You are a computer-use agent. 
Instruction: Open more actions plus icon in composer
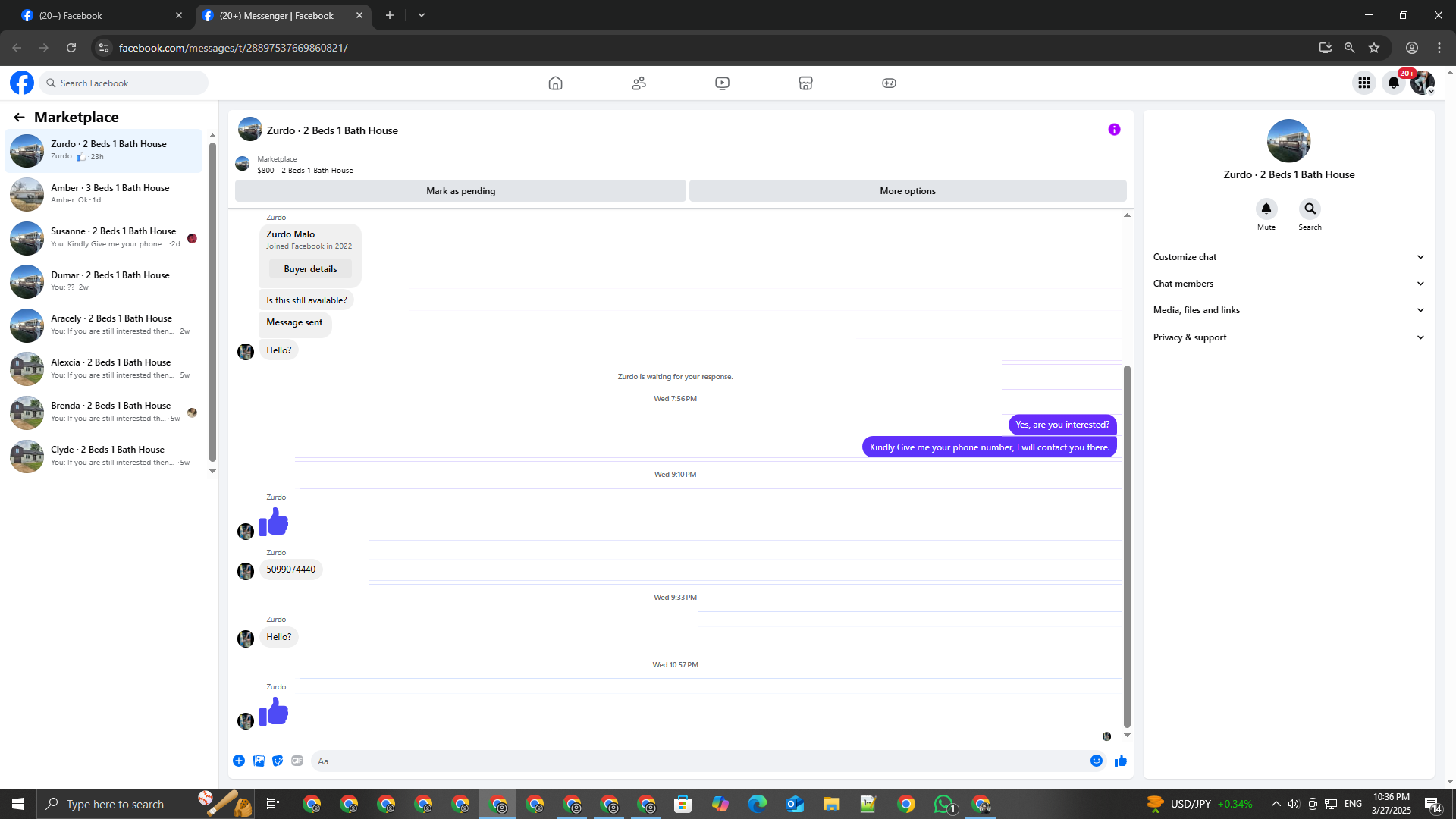coord(239,761)
